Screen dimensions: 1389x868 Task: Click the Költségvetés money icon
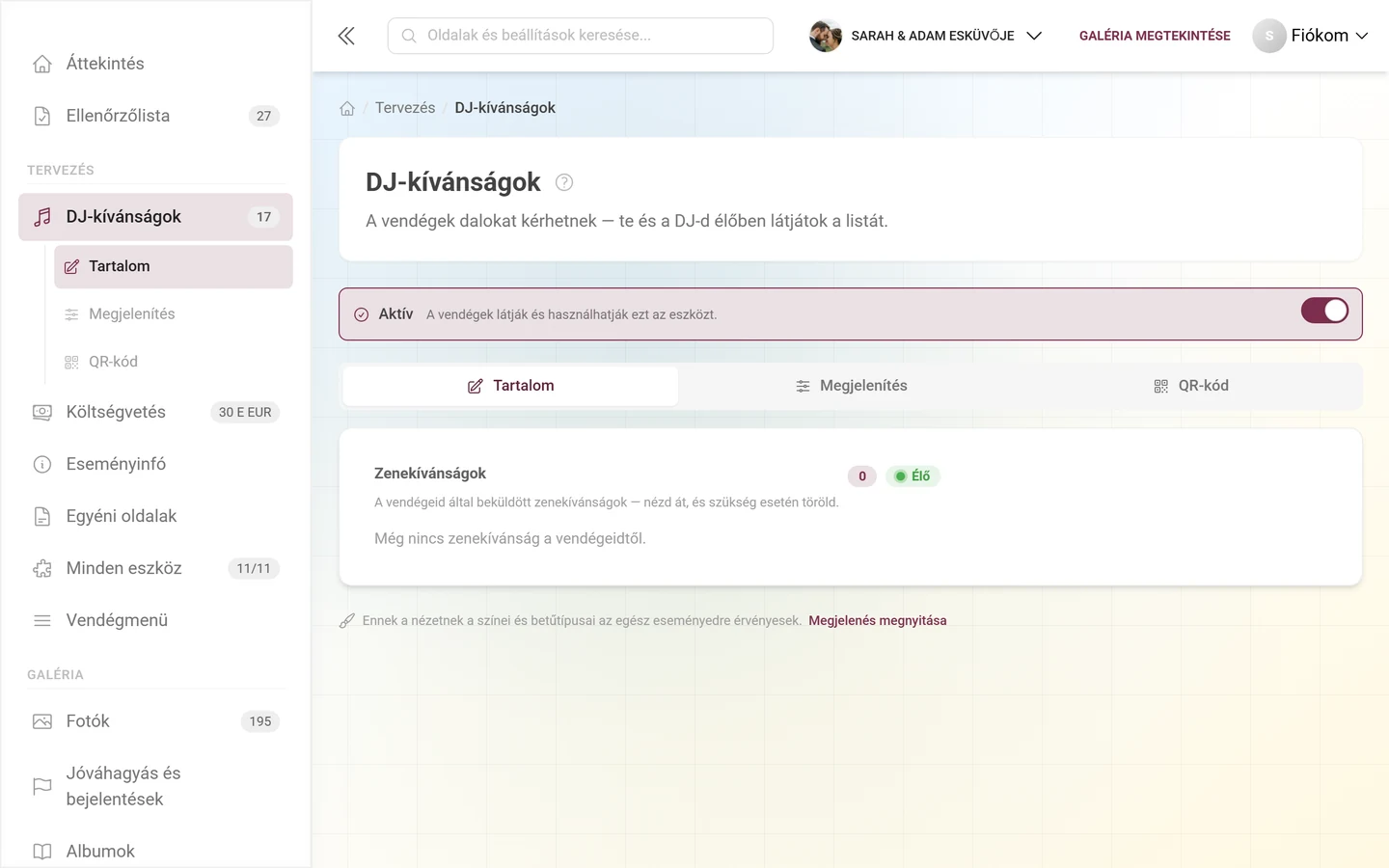(x=42, y=412)
